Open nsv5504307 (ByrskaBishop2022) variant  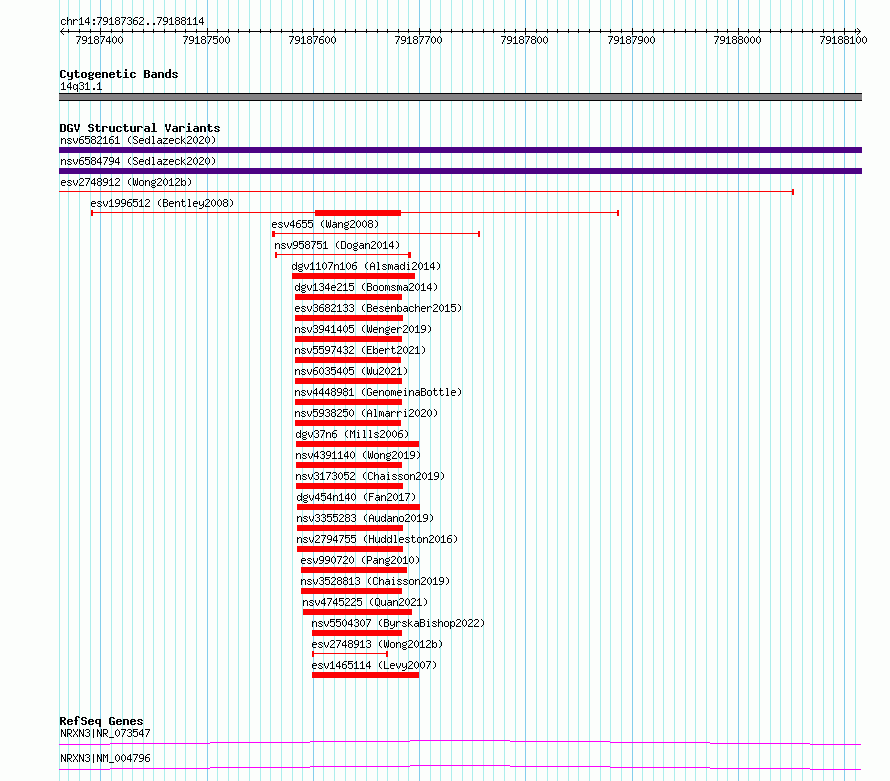pyautogui.click(x=398, y=623)
